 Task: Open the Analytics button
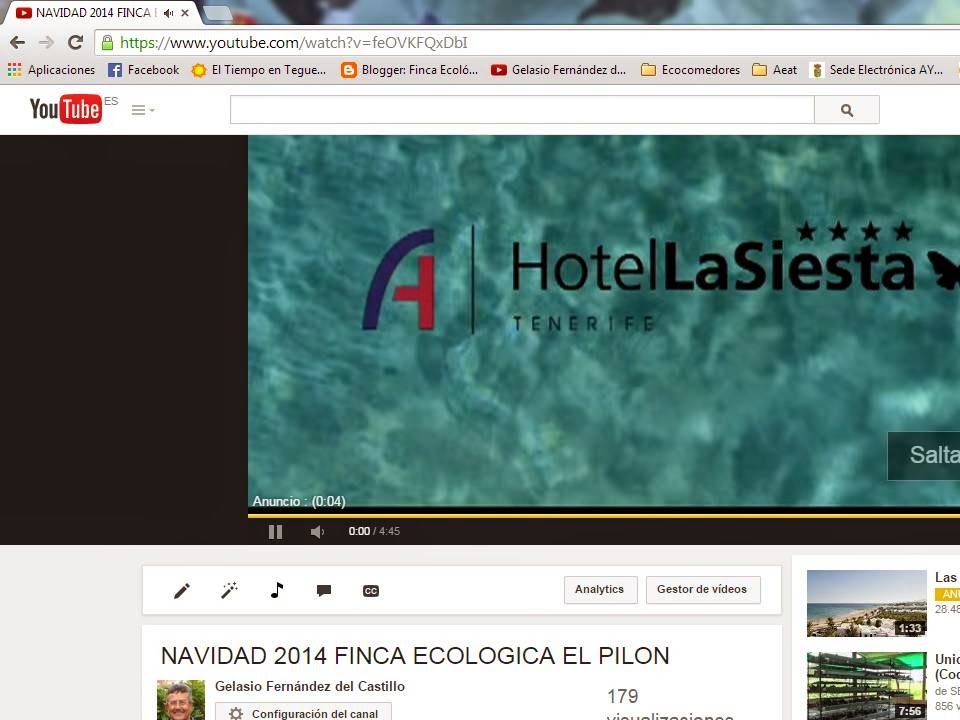tap(600, 590)
